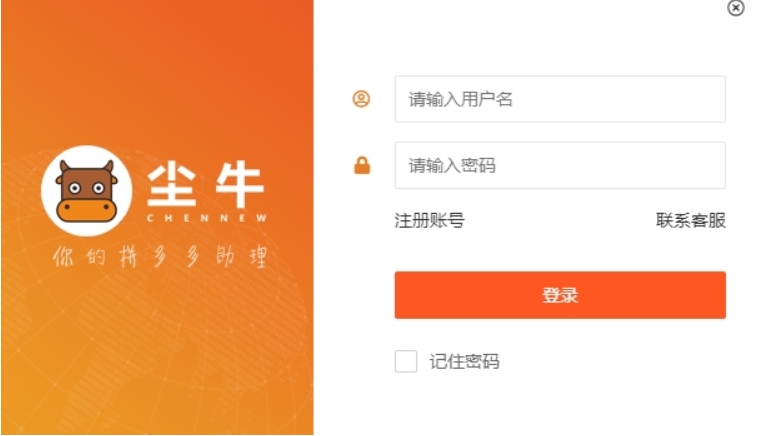Click the 尘 character in brand title
This screenshot has height=436, width=776.
[x=171, y=185]
